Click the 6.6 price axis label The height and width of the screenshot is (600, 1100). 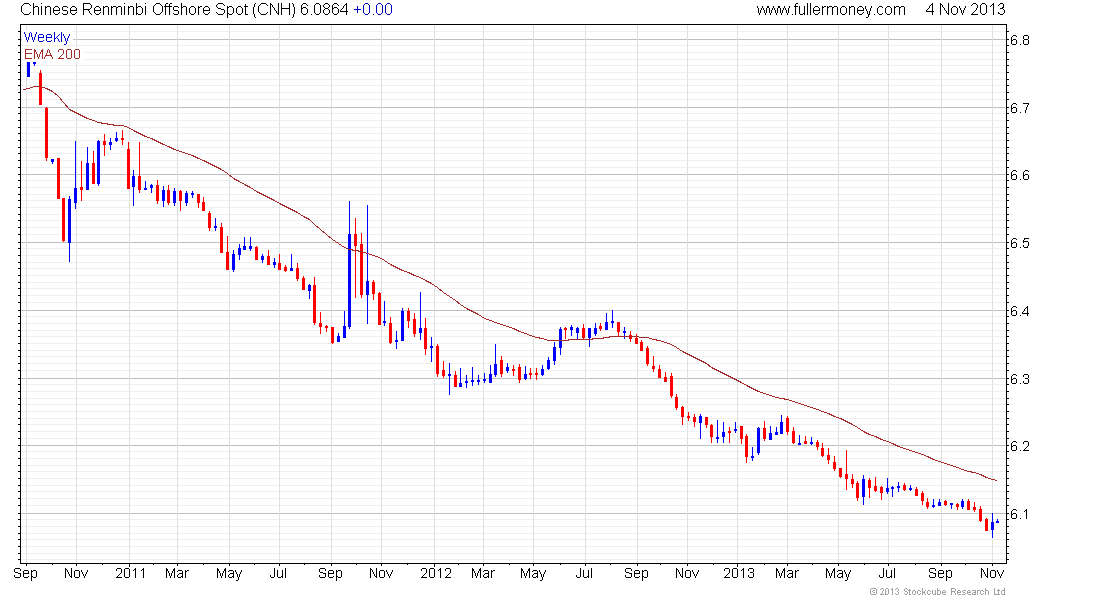(x=1019, y=175)
